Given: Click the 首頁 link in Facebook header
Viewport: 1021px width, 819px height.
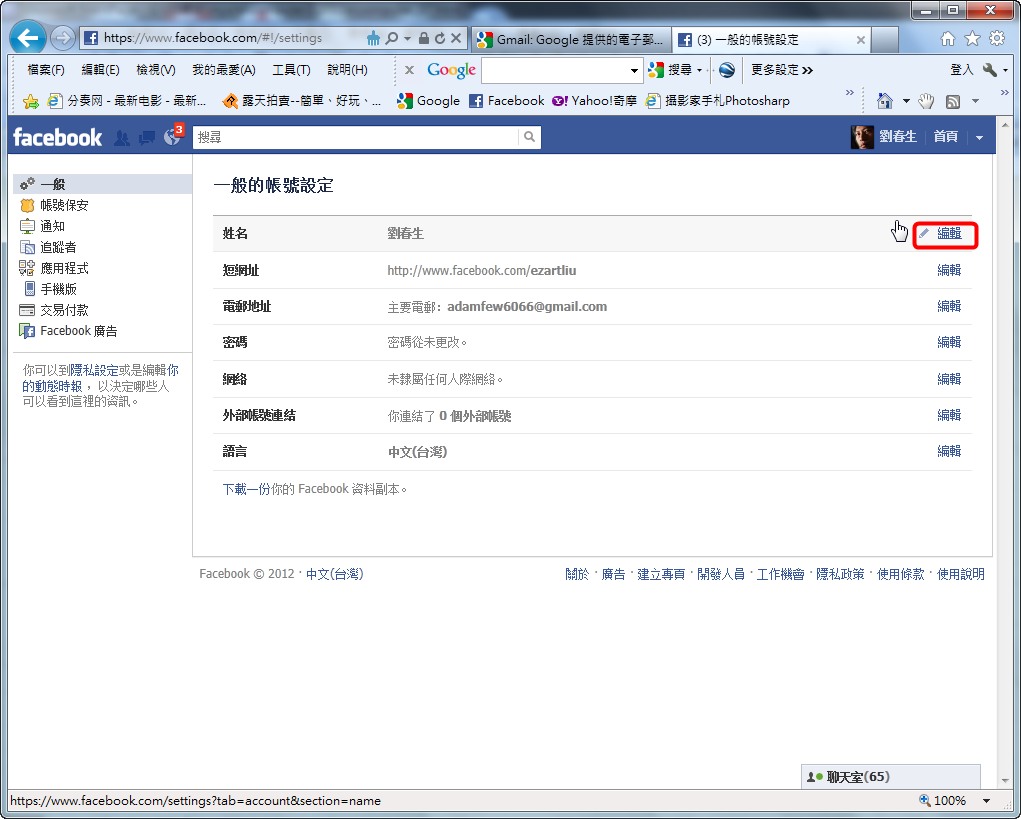Looking at the screenshot, I should pos(945,137).
